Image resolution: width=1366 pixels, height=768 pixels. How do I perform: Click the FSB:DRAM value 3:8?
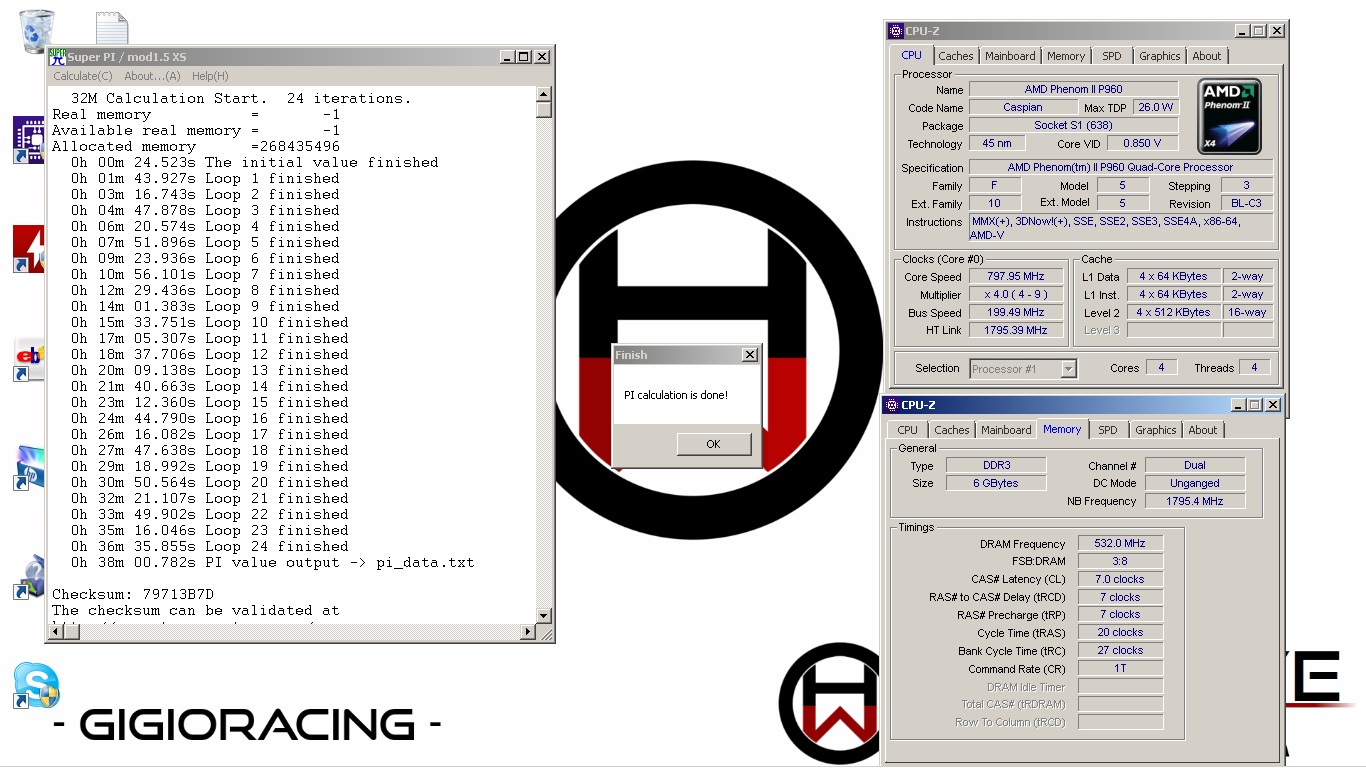click(x=1120, y=562)
